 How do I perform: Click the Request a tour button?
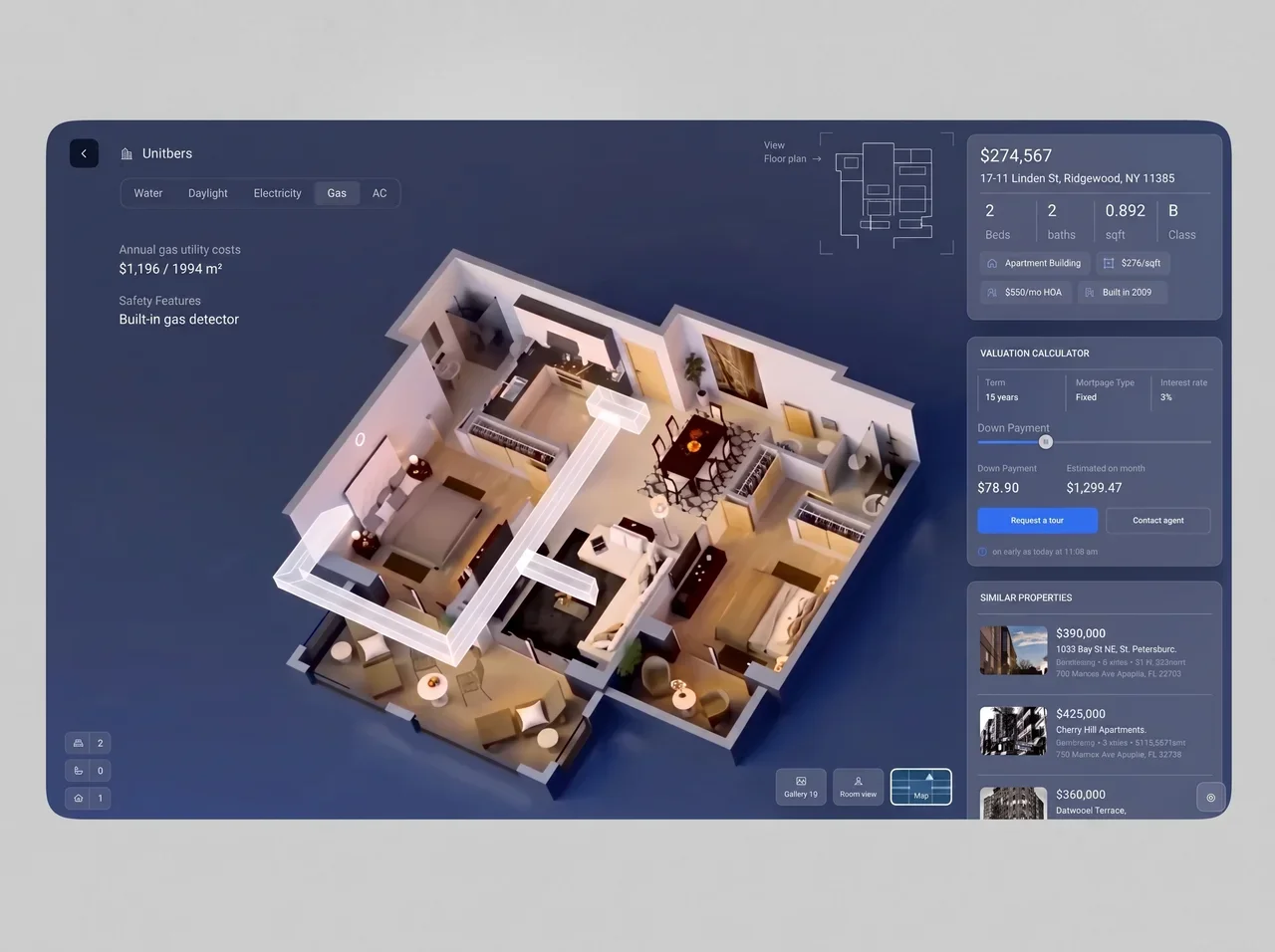[1037, 521]
